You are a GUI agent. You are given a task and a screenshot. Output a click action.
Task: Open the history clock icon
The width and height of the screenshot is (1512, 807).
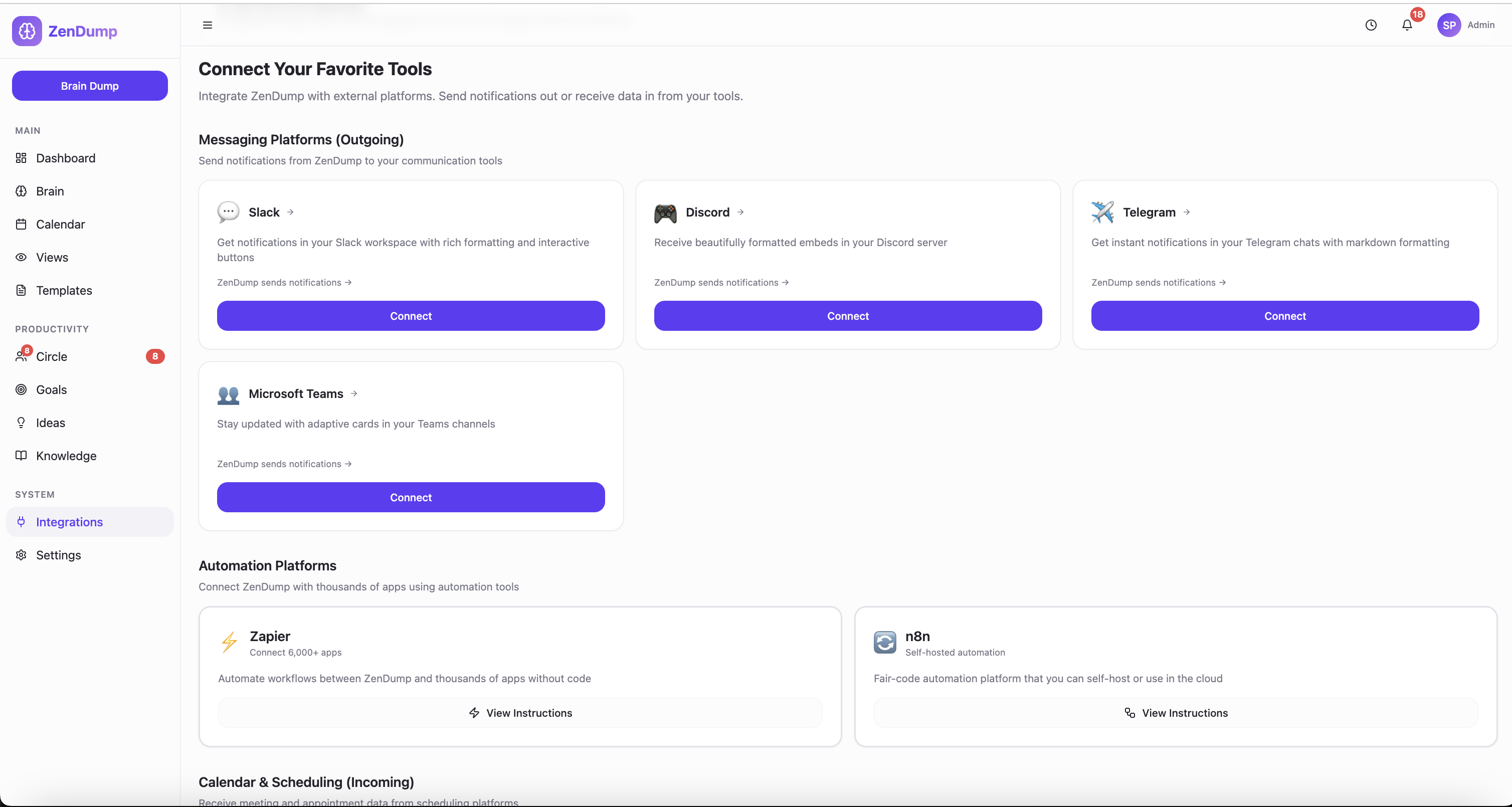[1371, 25]
